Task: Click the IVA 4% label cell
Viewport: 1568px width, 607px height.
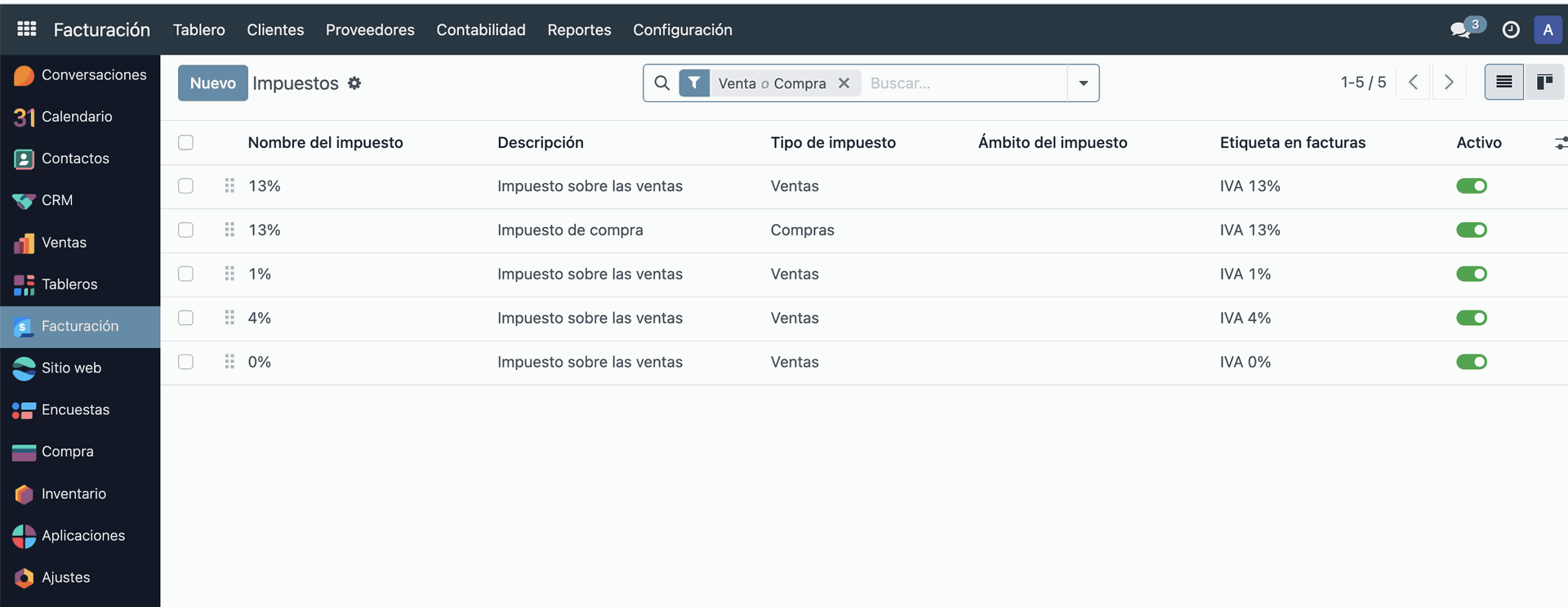Action: (x=1245, y=318)
